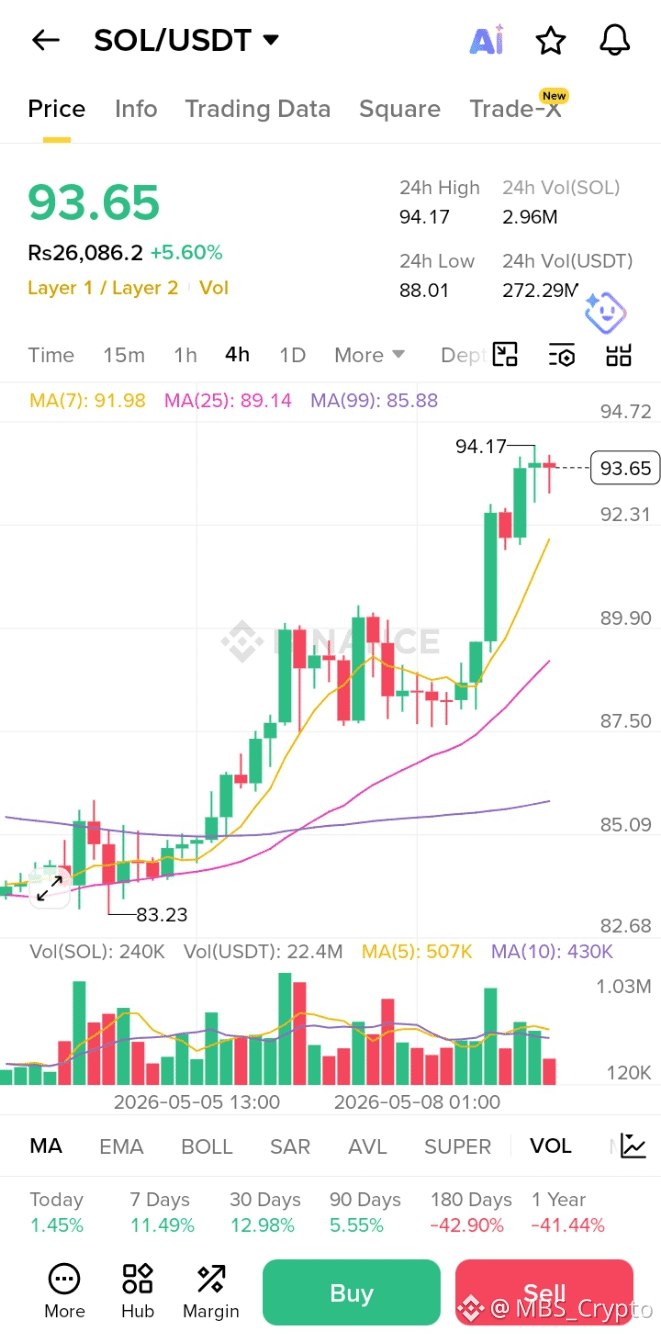The image size is (661, 1334).
Task: Click the 24h Vol(SOL) 2.96M value
Action: point(530,217)
